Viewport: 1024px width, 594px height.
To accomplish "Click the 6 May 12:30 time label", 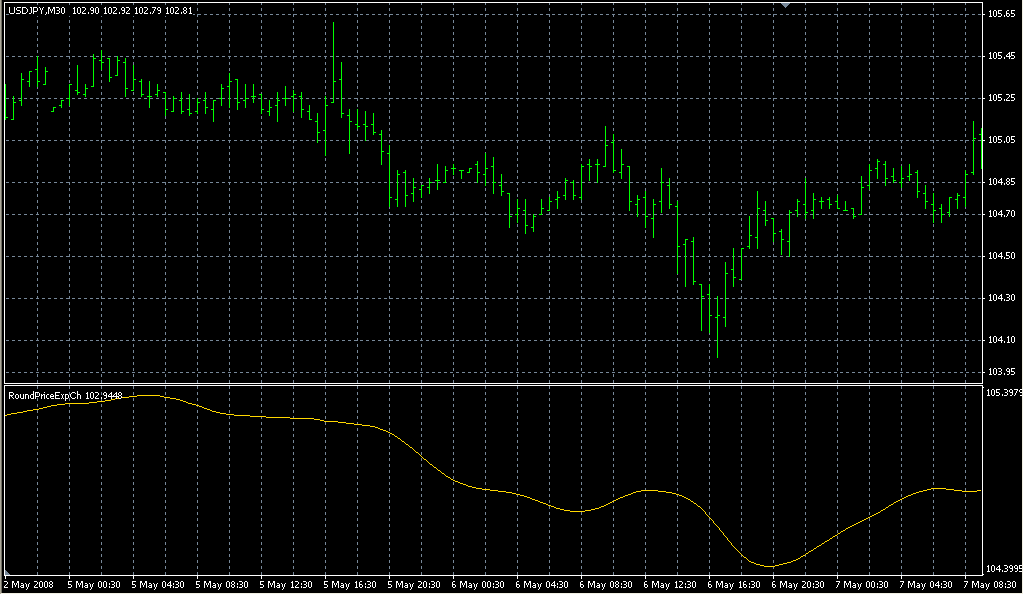I will point(669,585).
